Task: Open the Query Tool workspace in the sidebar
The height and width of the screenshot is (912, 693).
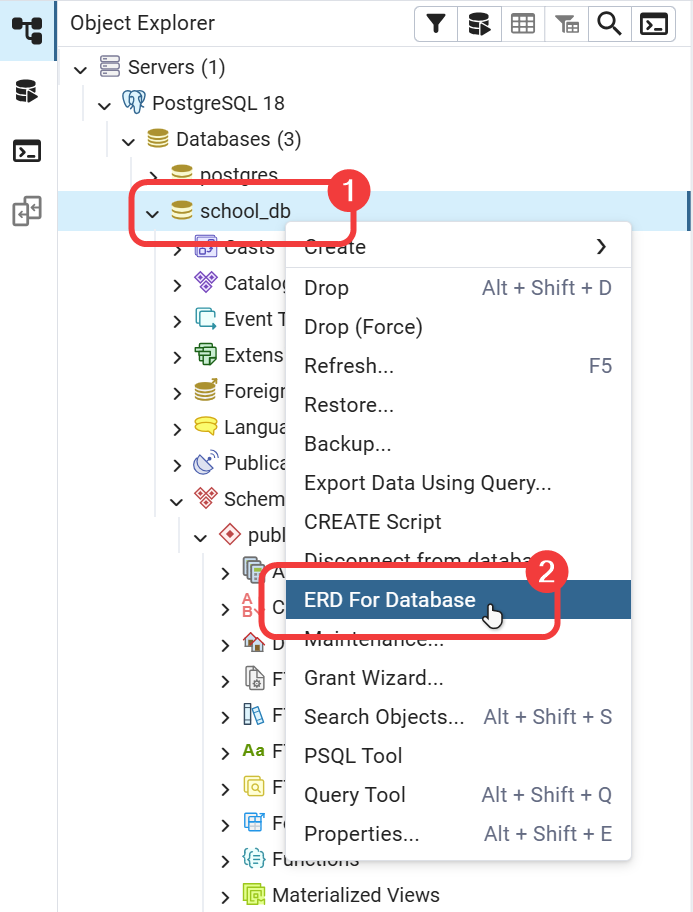Action: tap(27, 92)
